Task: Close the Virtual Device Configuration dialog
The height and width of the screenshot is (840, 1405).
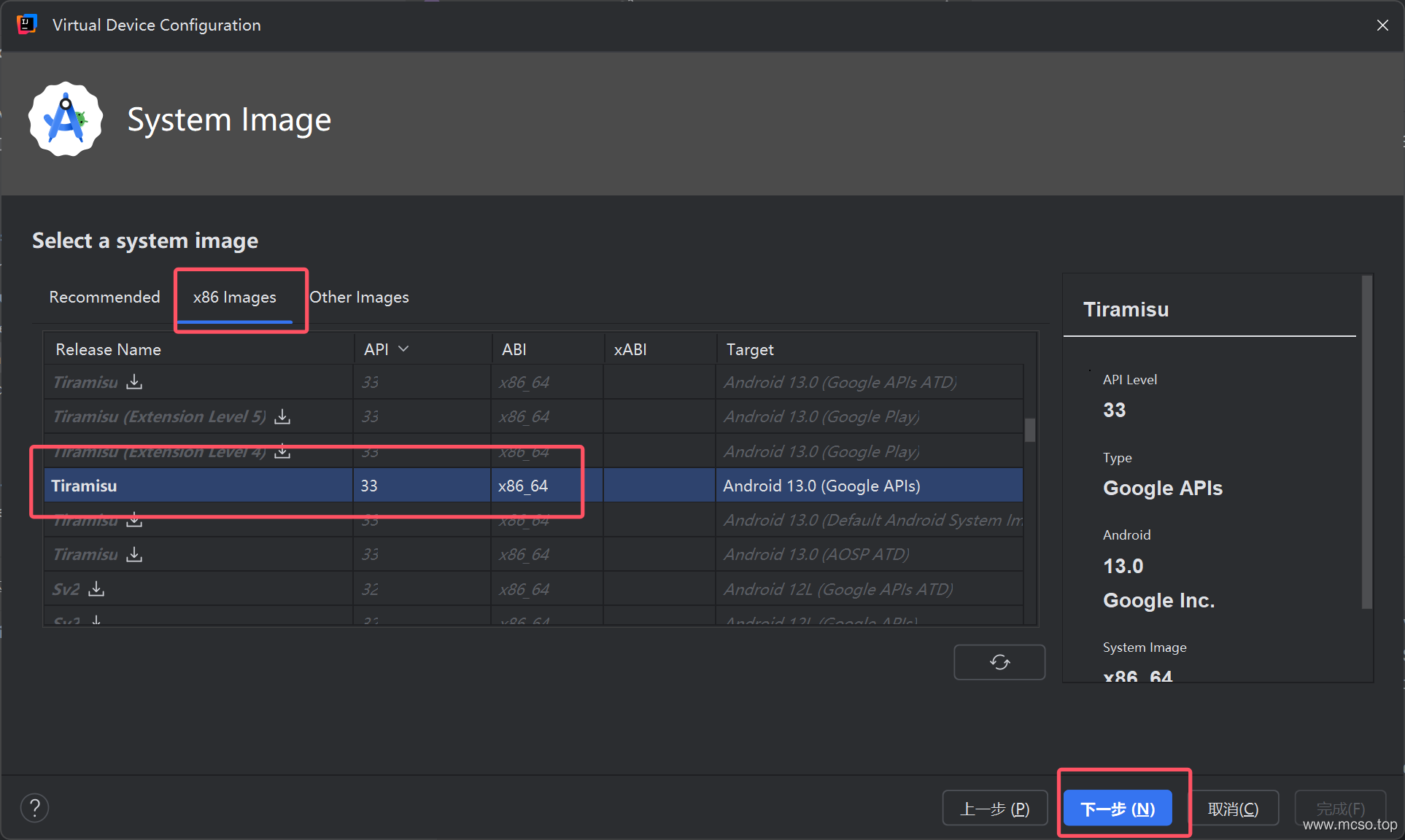Action: tap(1382, 25)
